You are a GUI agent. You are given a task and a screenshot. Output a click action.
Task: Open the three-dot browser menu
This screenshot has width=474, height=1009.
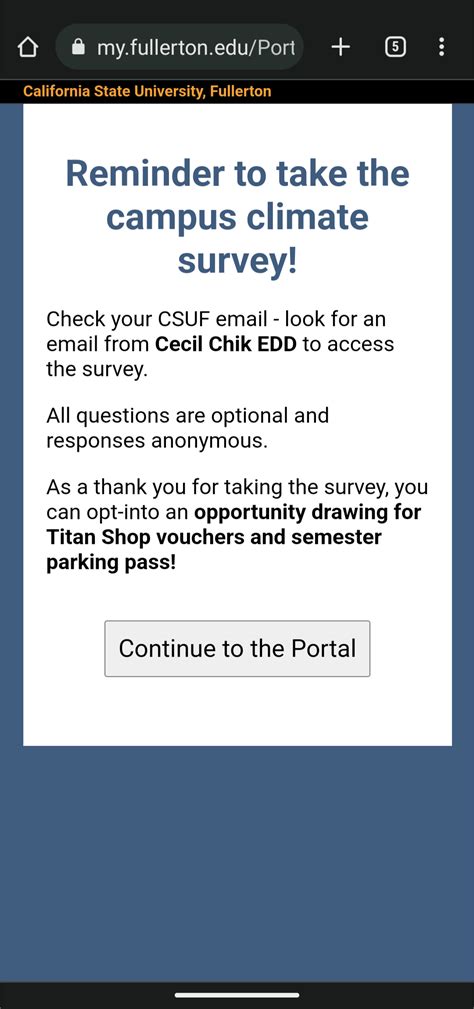coord(441,47)
